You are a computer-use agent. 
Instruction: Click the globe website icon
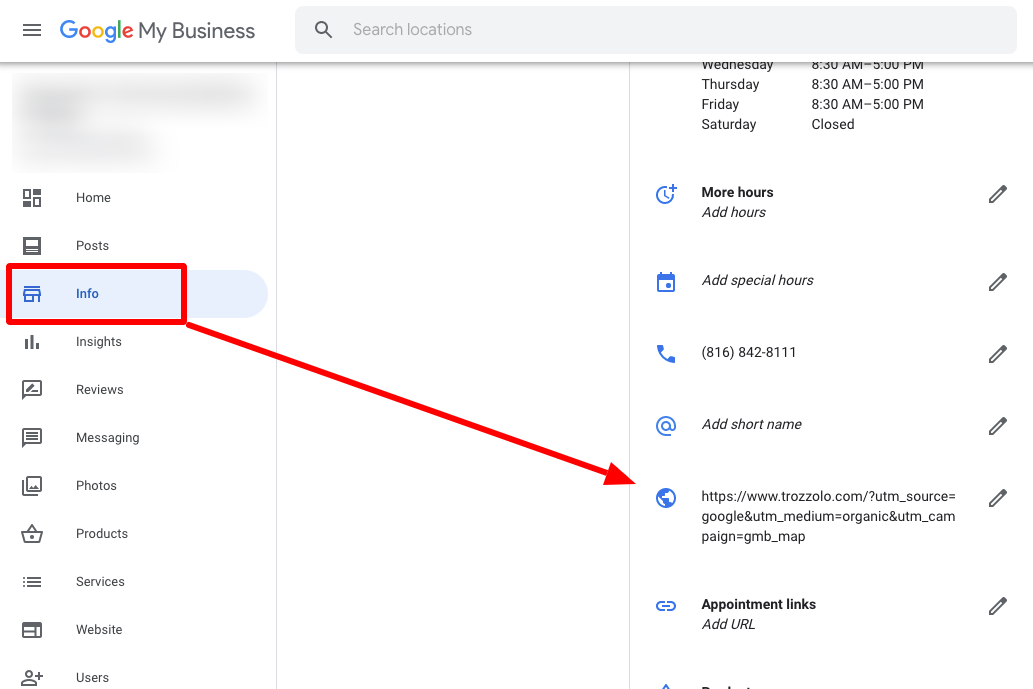666,498
